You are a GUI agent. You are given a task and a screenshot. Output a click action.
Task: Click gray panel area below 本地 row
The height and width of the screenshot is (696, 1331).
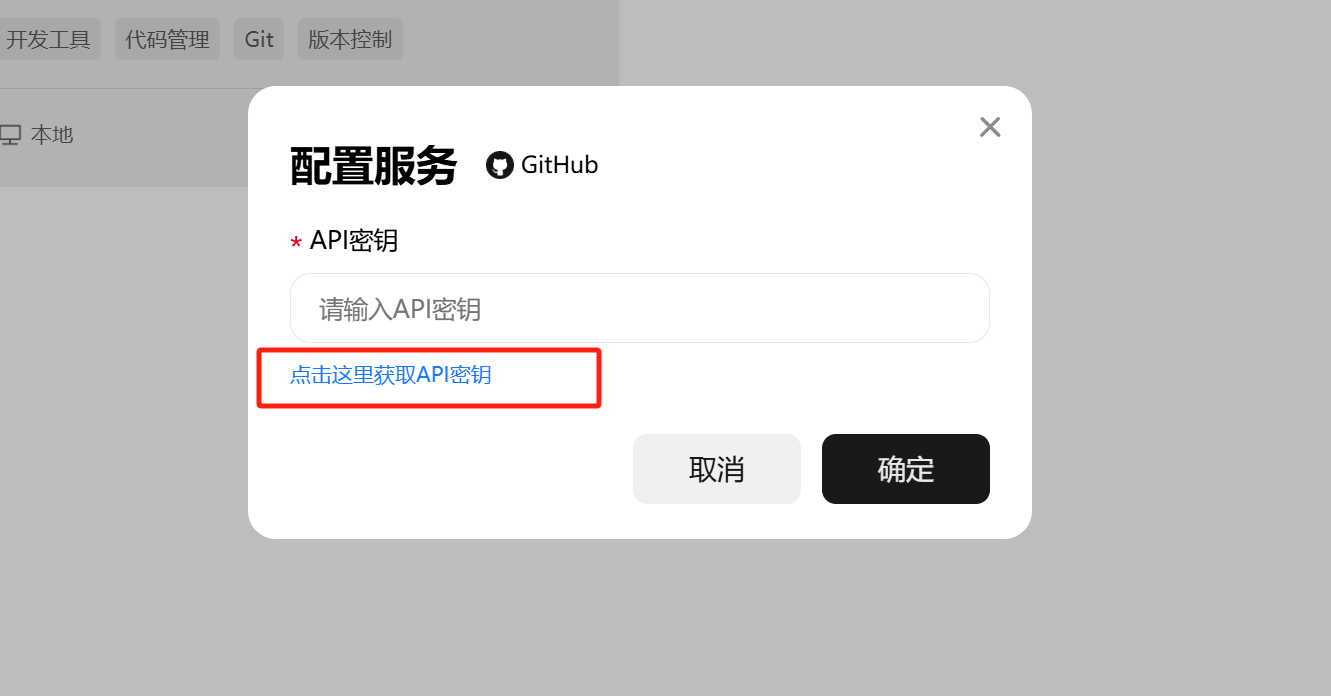point(124,170)
